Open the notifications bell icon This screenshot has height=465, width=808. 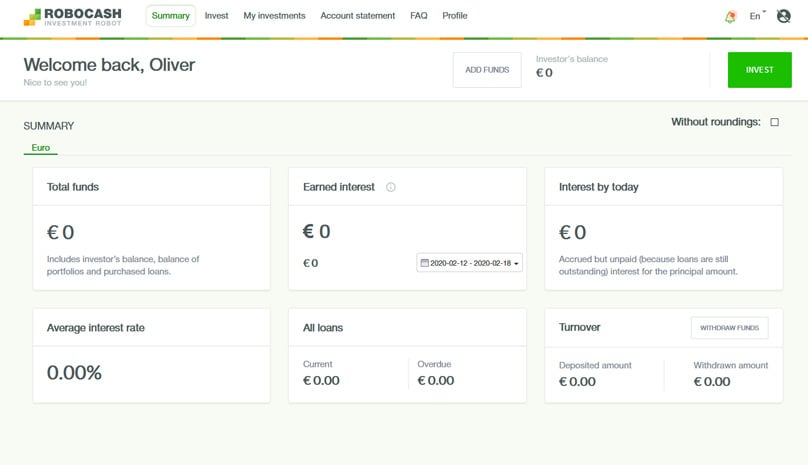pyautogui.click(x=730, y=16)
